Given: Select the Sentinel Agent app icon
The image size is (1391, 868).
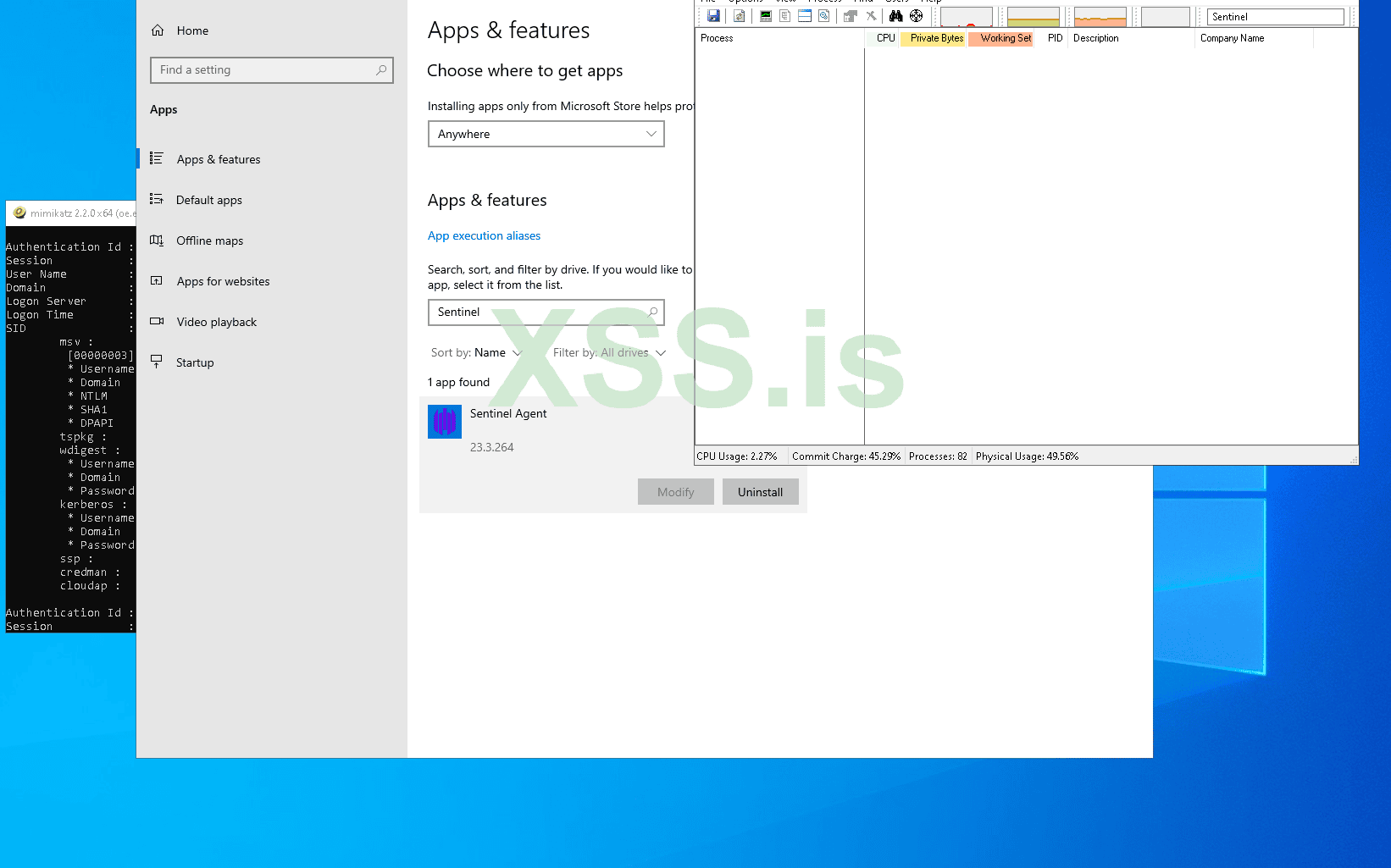Looking at the screenshot, I should point(445,422).
